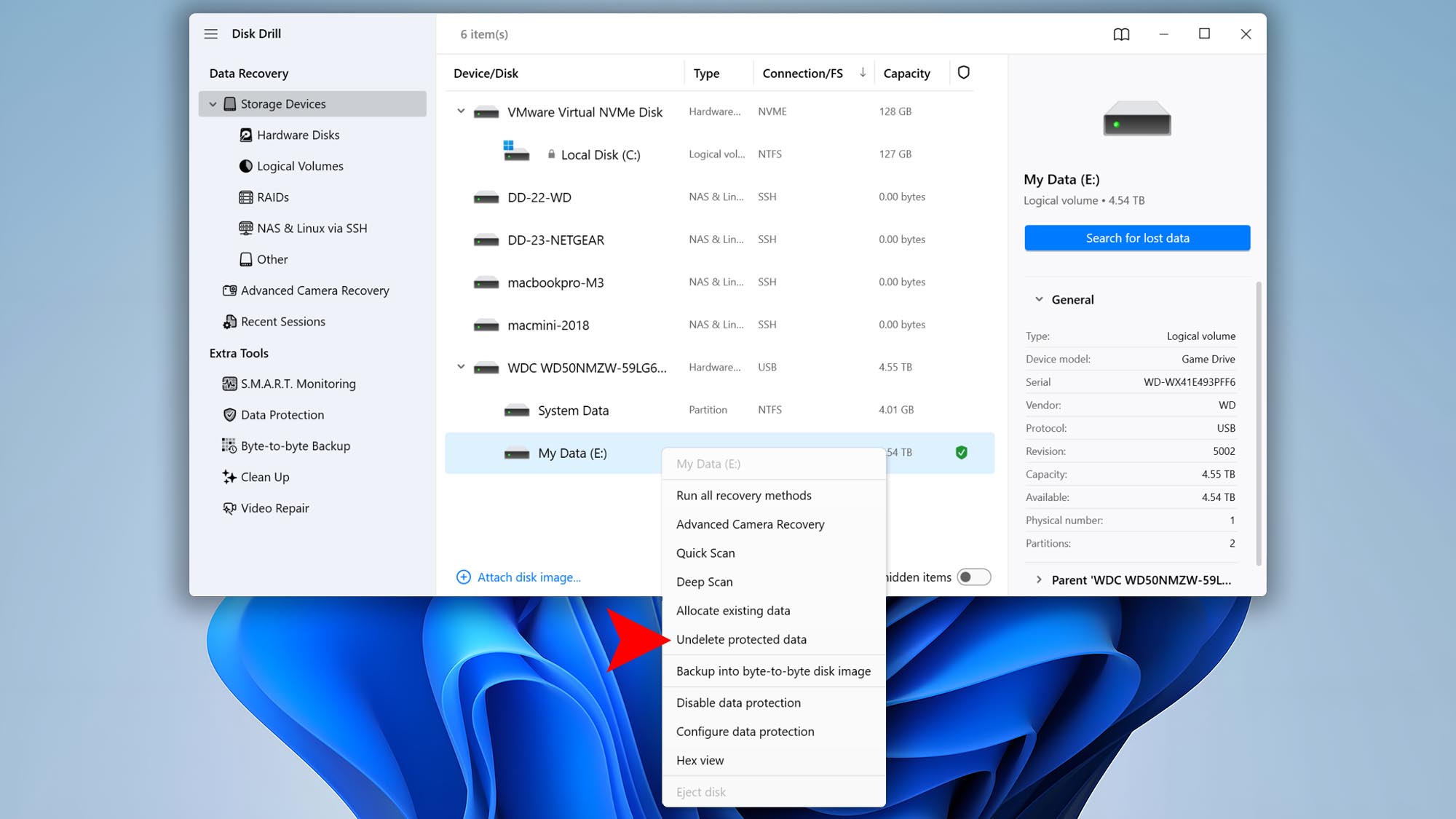Click the Attach disk image link
The image size is (1456, 819).
coord(529,577)
